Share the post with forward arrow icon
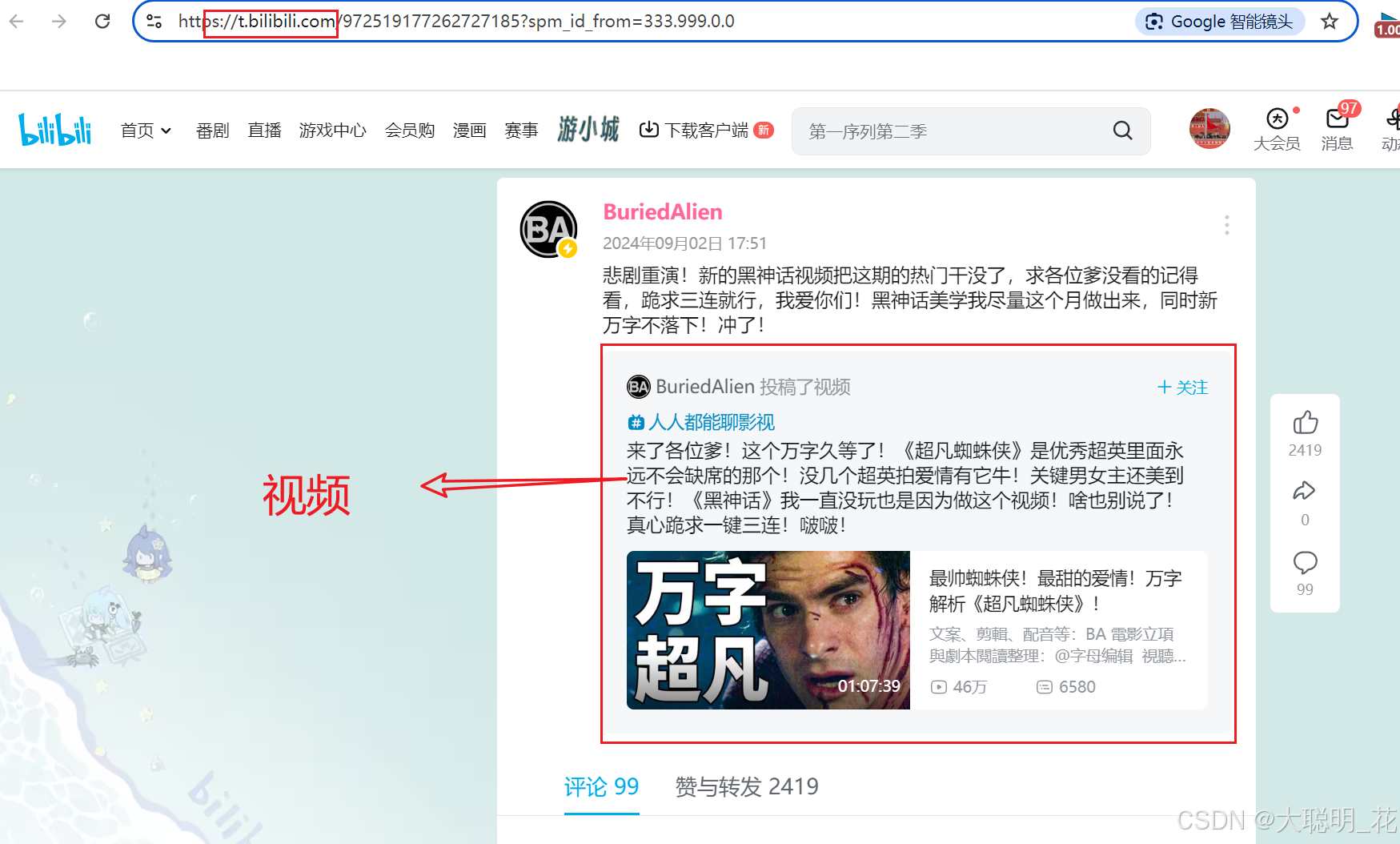Viewport: 1400px width, 844px height. tap(1305, 491)
